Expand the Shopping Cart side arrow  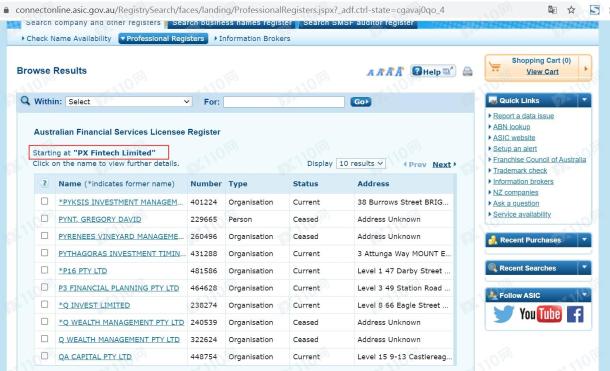coord(585,68)
